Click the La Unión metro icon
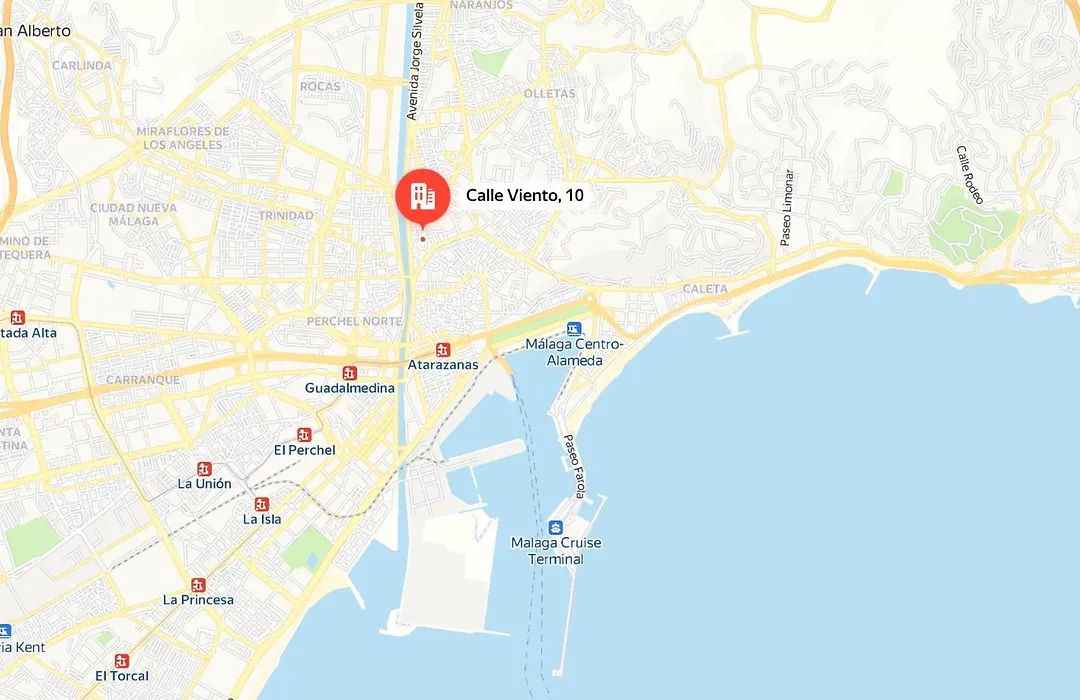Image resolution: width=1080 pixels, height=700 pixels. (x=204, y=469)
